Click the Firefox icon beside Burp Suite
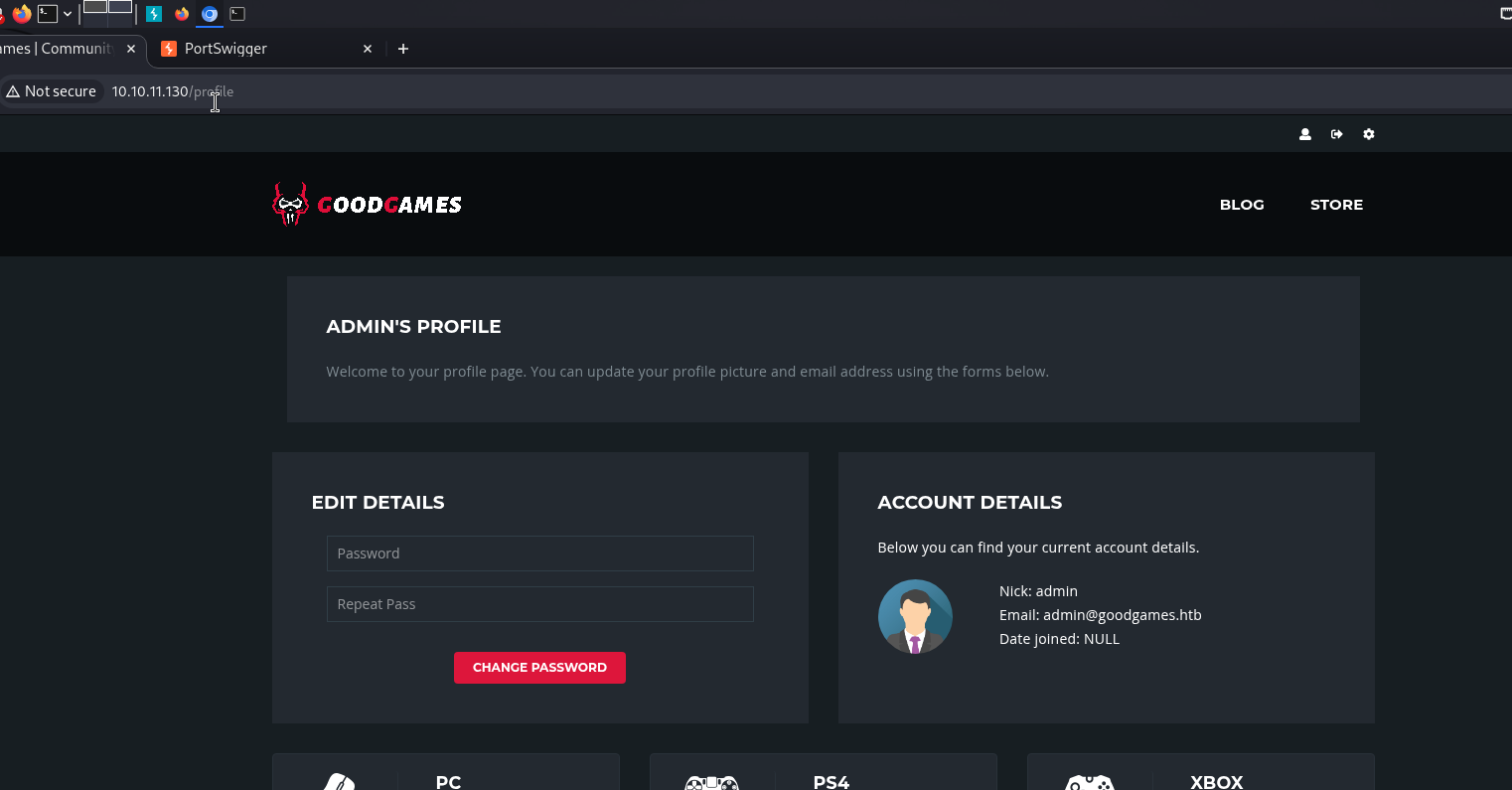The height and width of the screenshot is (790, 1512). coord(182,14)
